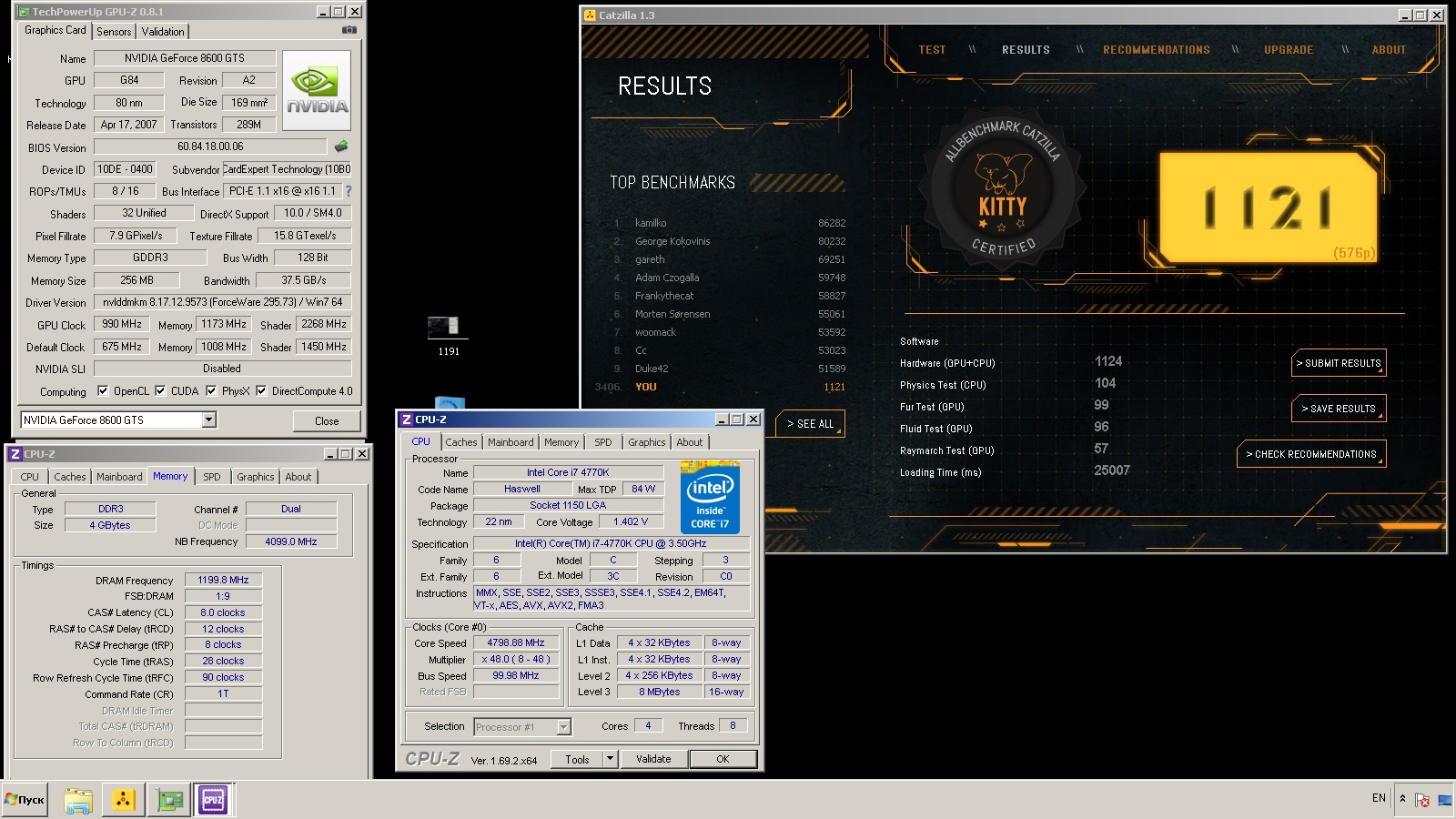Toggle the PhysX checkbox in GPU-Z
Screen dimensions: 1456x819
[x=211, y=391]
